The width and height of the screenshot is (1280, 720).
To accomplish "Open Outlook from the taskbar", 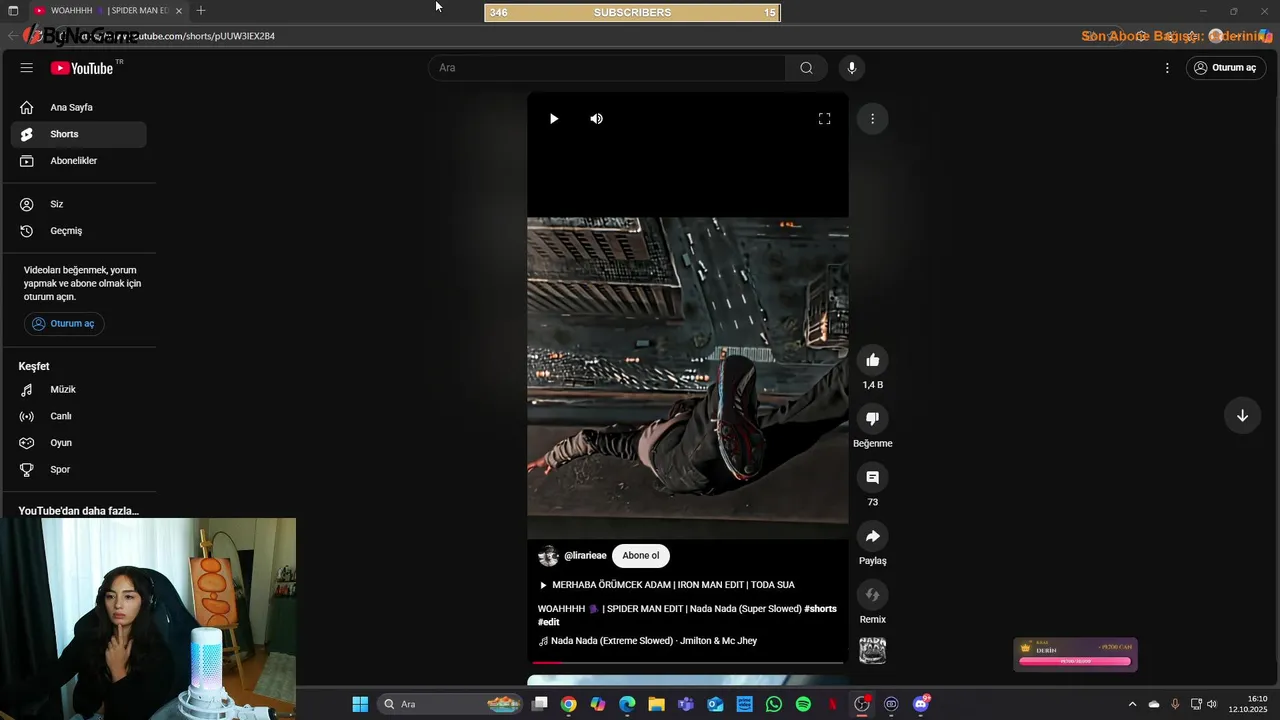I will (x=715, y=704).
